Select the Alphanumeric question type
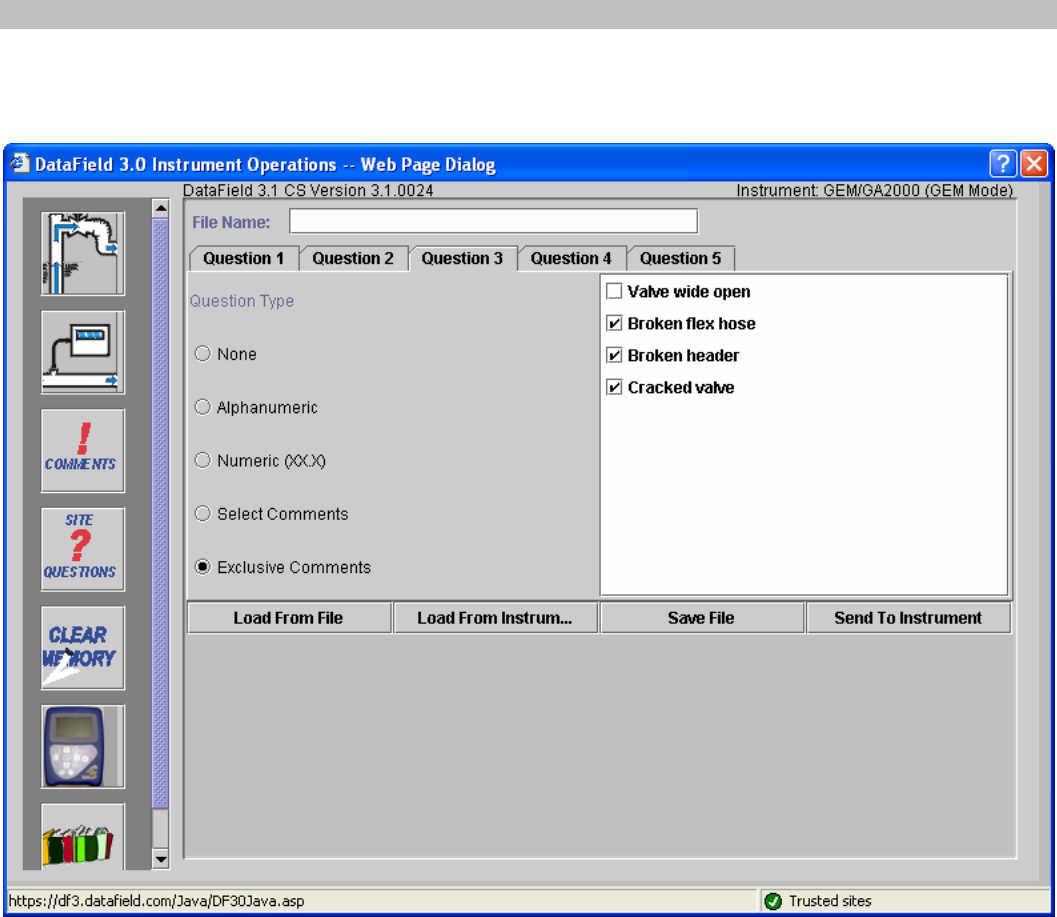Screen dimensions: 1057x917 pos(202,407)
